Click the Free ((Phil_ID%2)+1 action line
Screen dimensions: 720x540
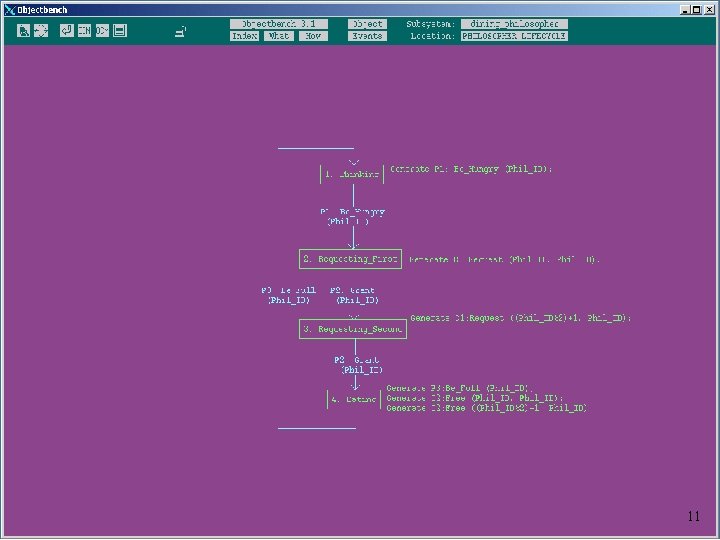pos(487,408)
